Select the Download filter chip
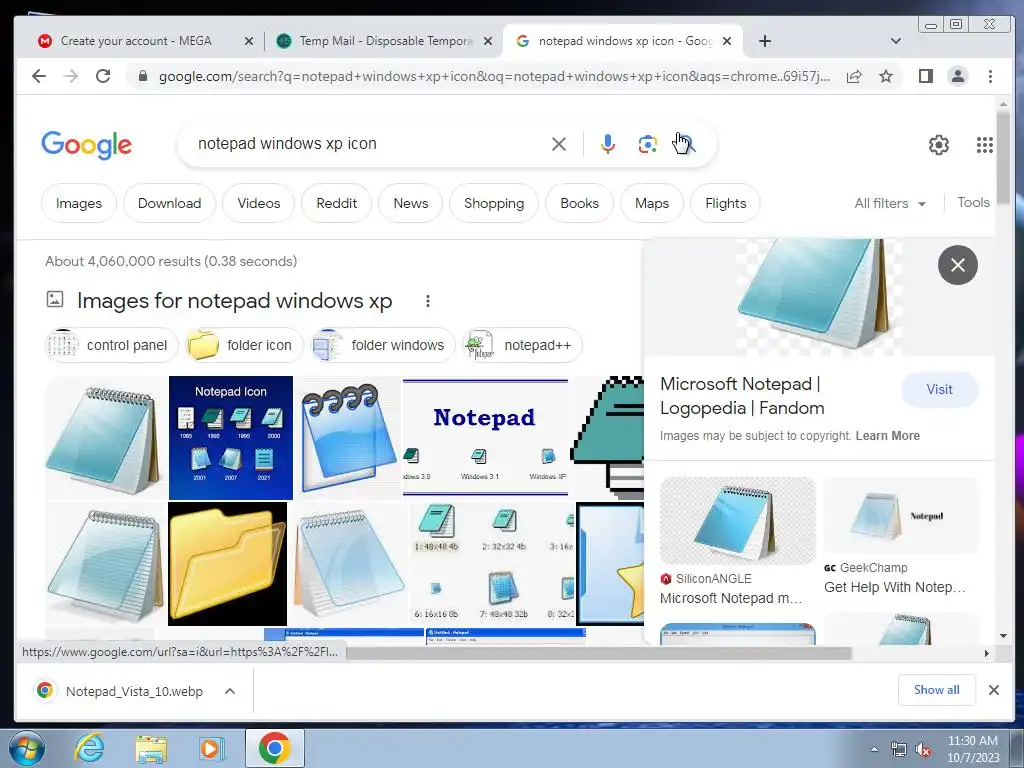Screen dimensions: 1024x768 point(169,204)
